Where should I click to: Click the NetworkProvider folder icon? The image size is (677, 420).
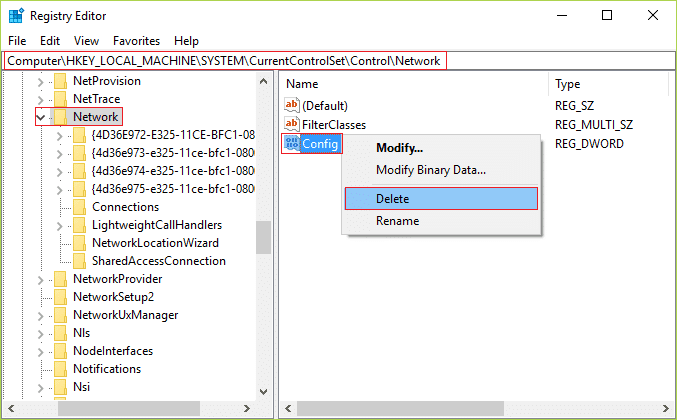pos(60,279)
